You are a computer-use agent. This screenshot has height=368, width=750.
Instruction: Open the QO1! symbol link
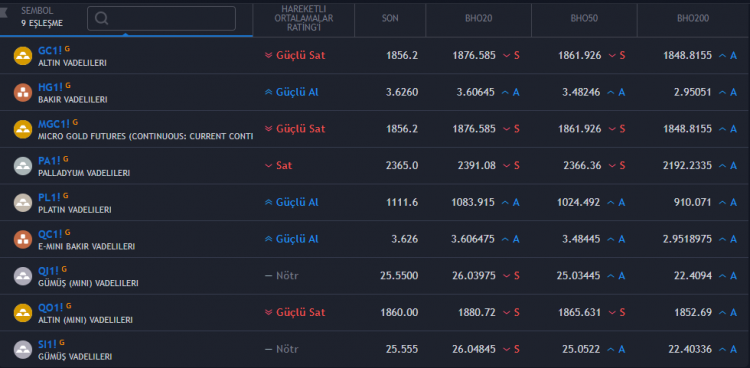tap(51, 307)
